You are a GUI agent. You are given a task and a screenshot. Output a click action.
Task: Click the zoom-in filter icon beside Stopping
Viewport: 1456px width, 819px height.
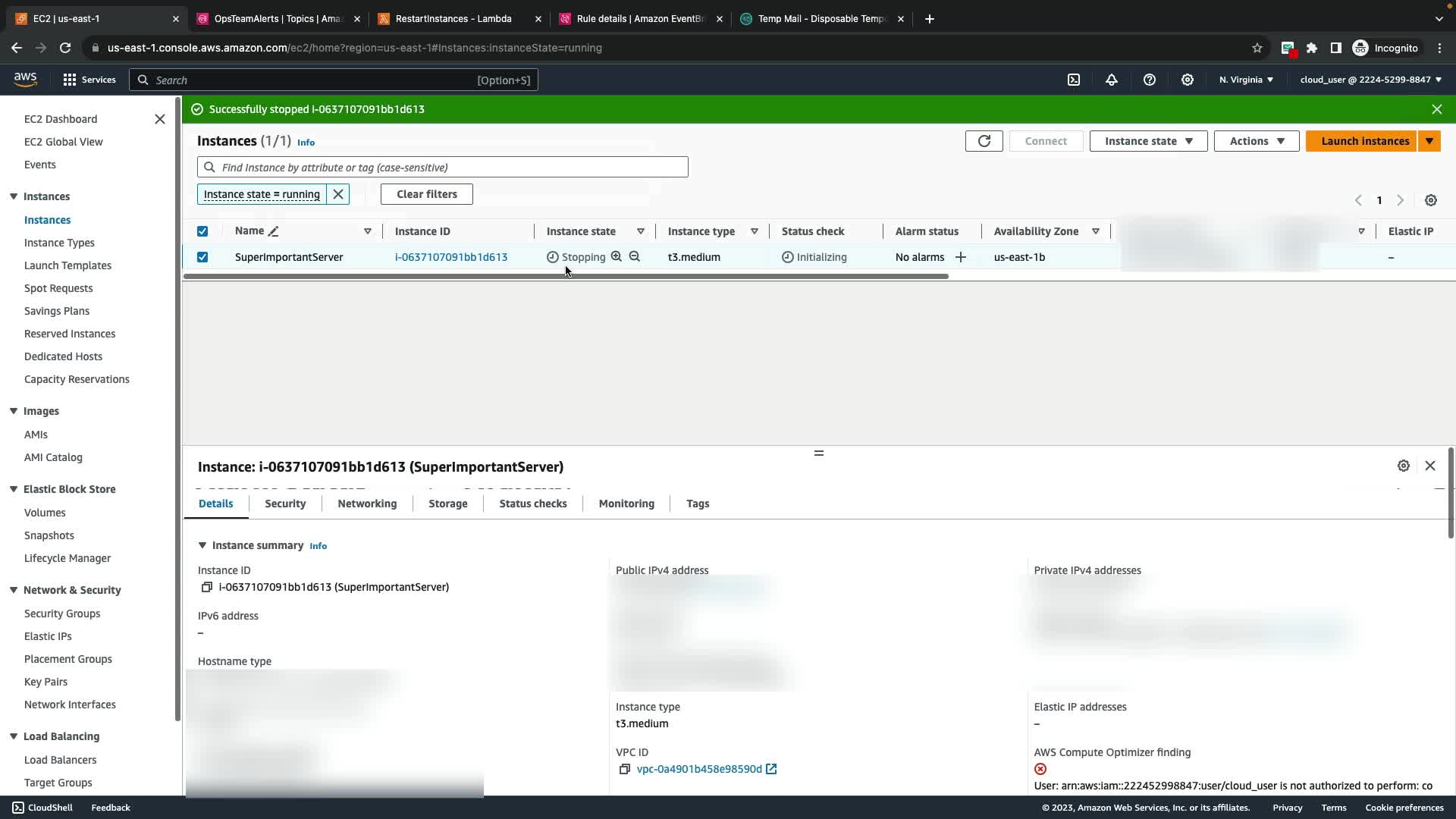coord(617,257)
